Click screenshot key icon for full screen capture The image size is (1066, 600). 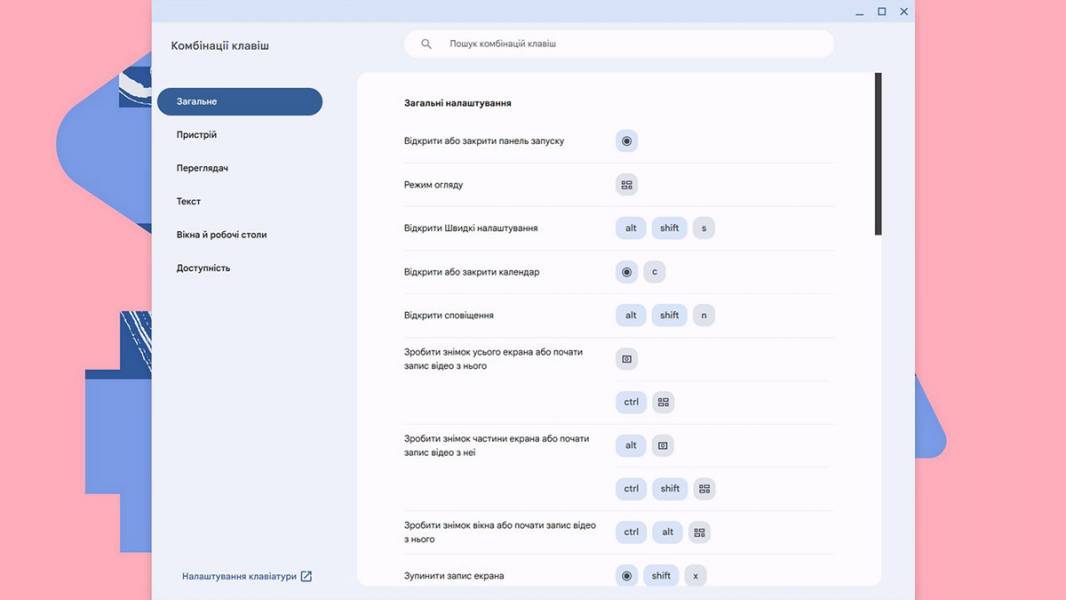click(627, 359)
